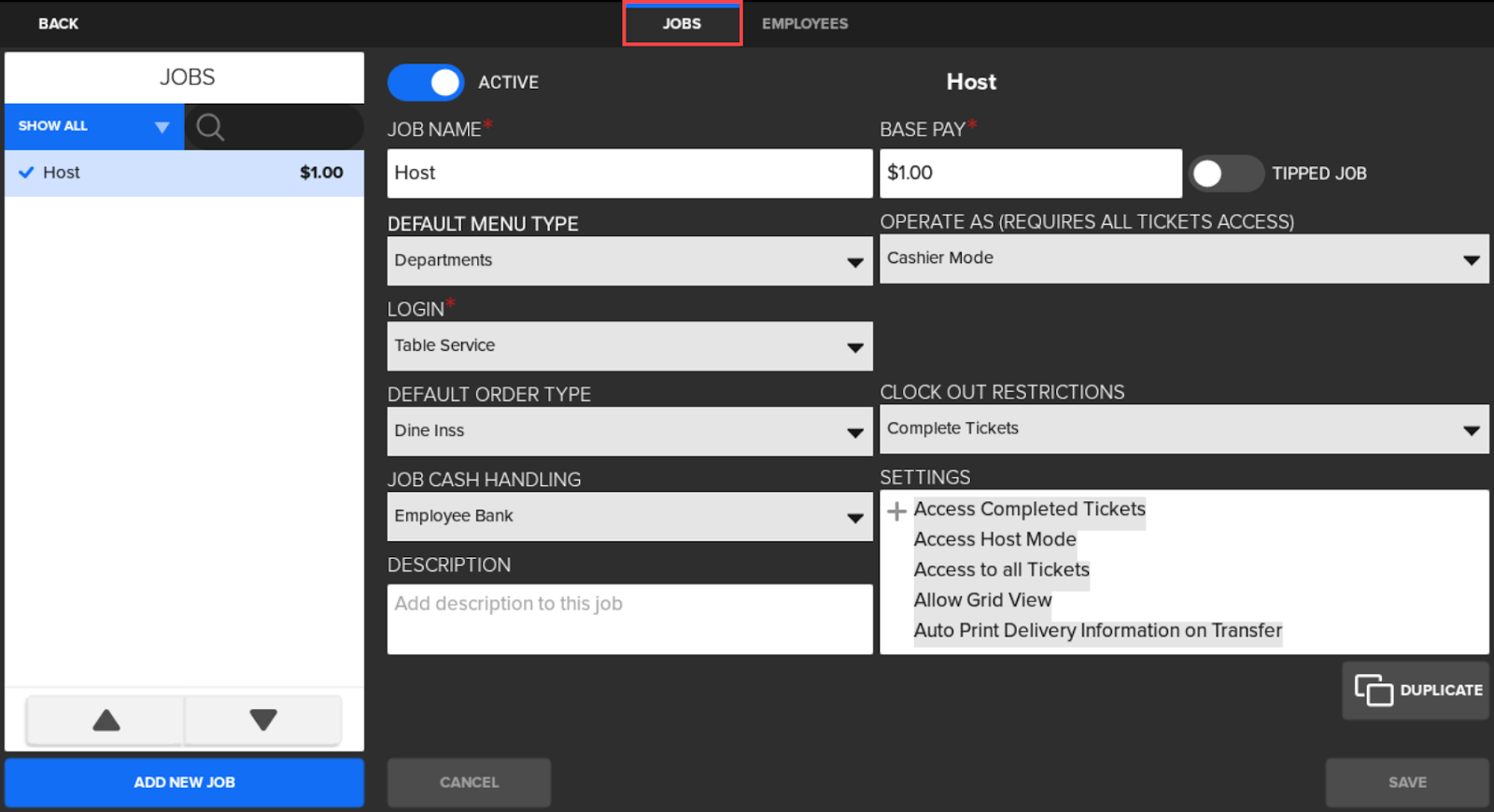Click the plus icon beside Access Completed Tickets
Screen dimensions: 1494x812
[896, 511]
